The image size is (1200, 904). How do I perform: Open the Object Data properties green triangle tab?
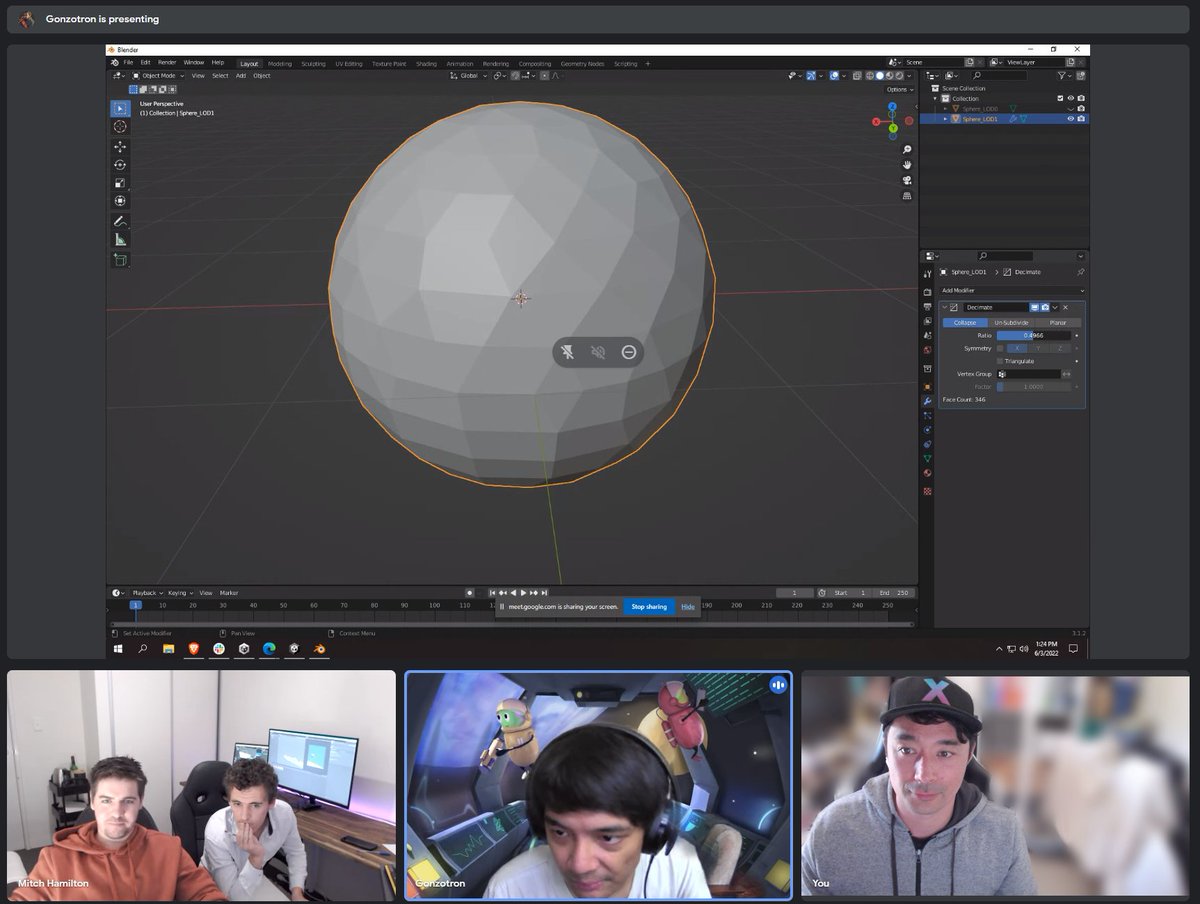click(927, 458)
